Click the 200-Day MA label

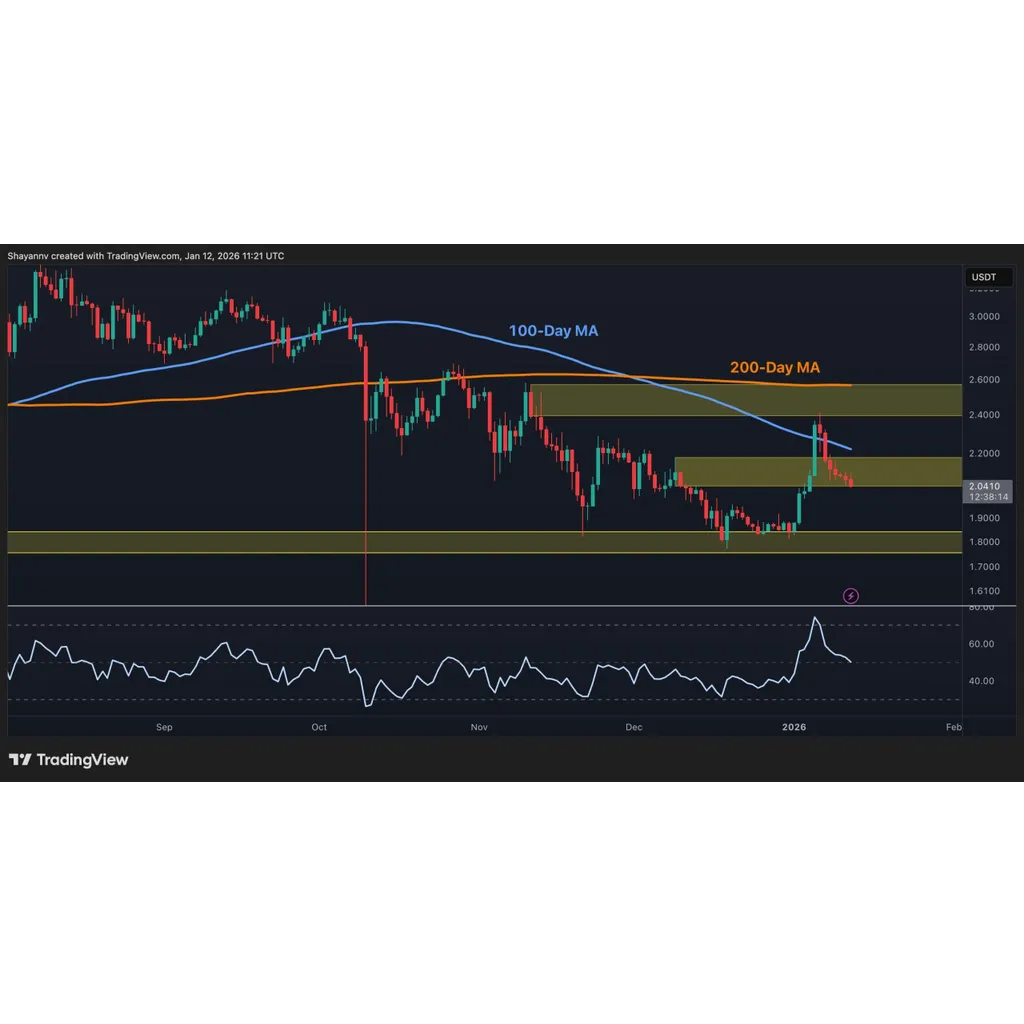click(x=775, y=368)
